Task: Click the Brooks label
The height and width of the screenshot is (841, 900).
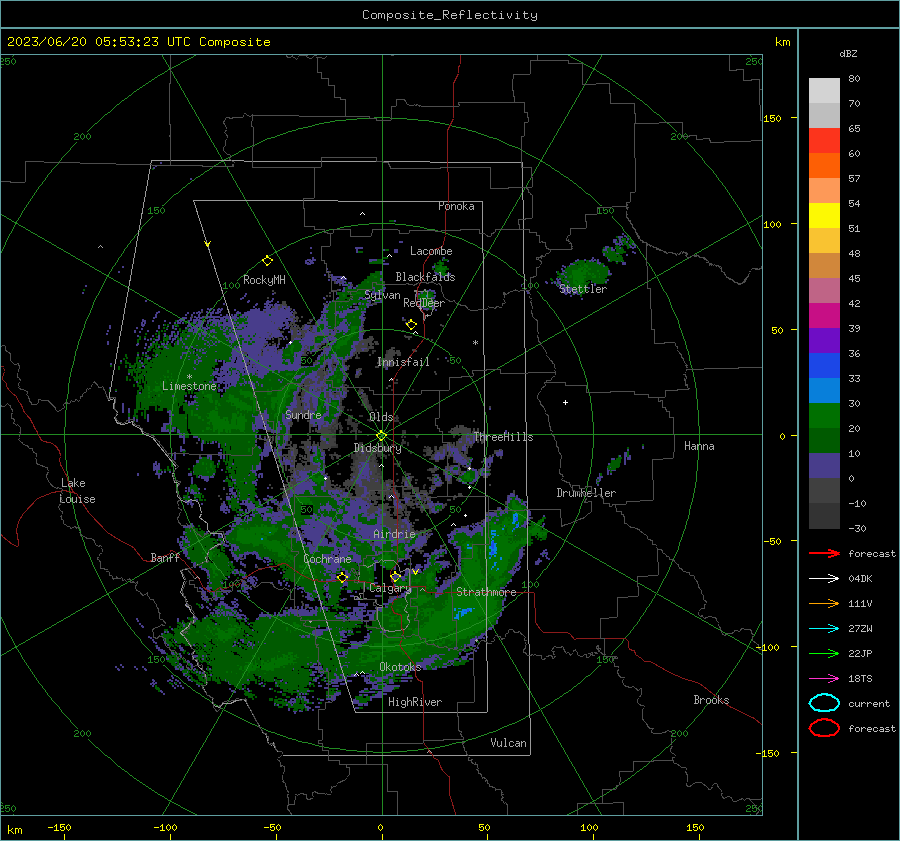Action: pos(711,700)
